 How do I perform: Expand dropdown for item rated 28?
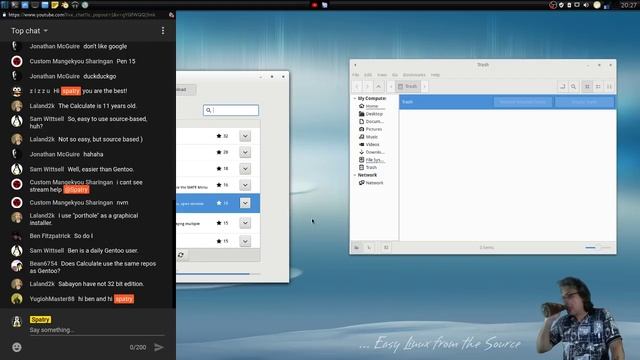click(245, 152)
